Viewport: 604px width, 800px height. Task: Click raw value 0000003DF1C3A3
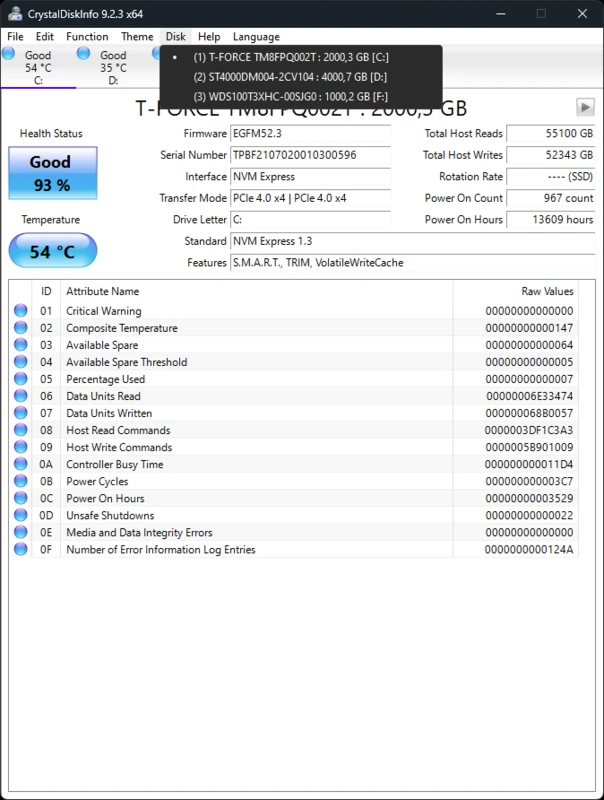[529, 430]
